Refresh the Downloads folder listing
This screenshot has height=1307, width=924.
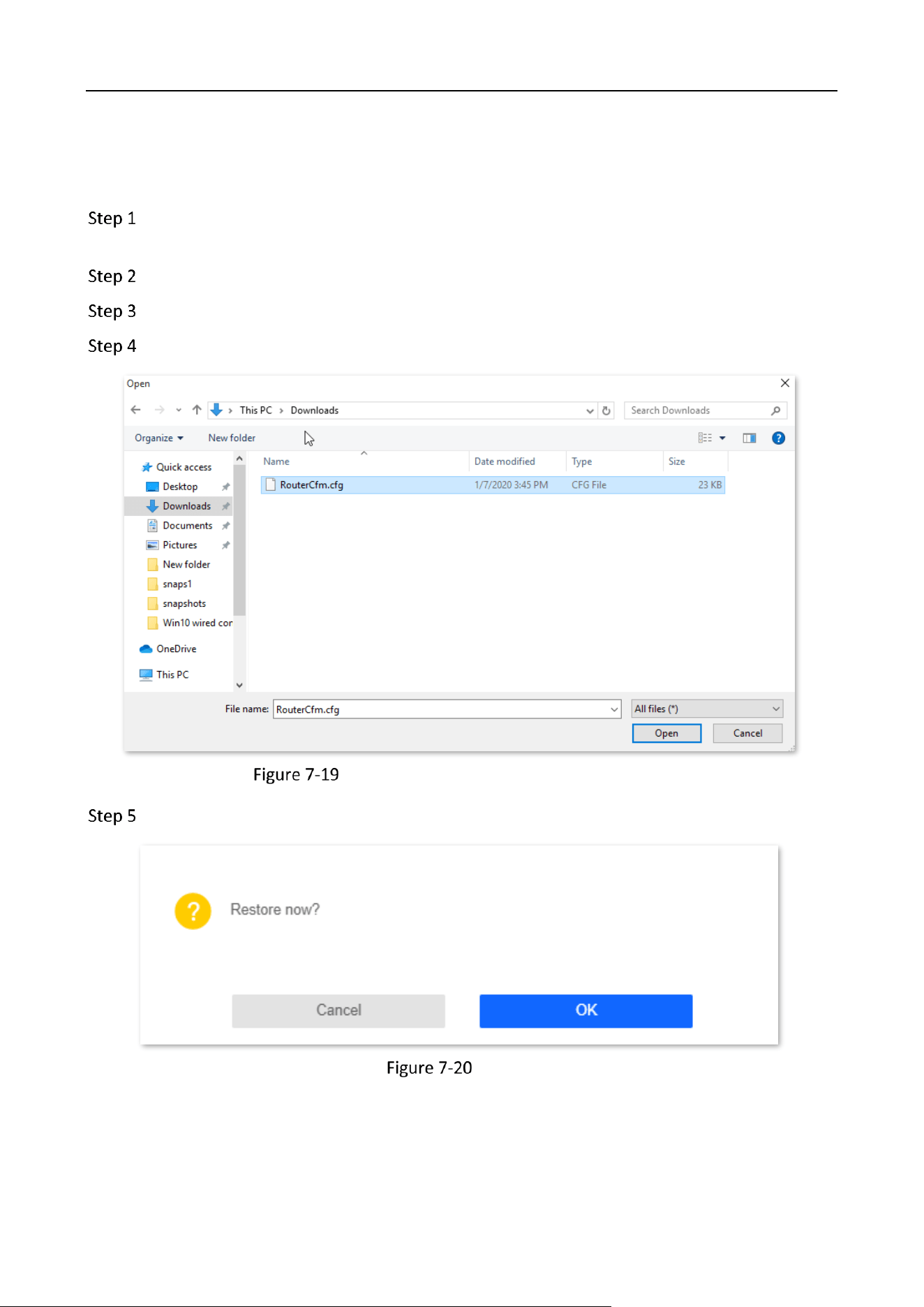pyautogui.click(x=606, y=411)
